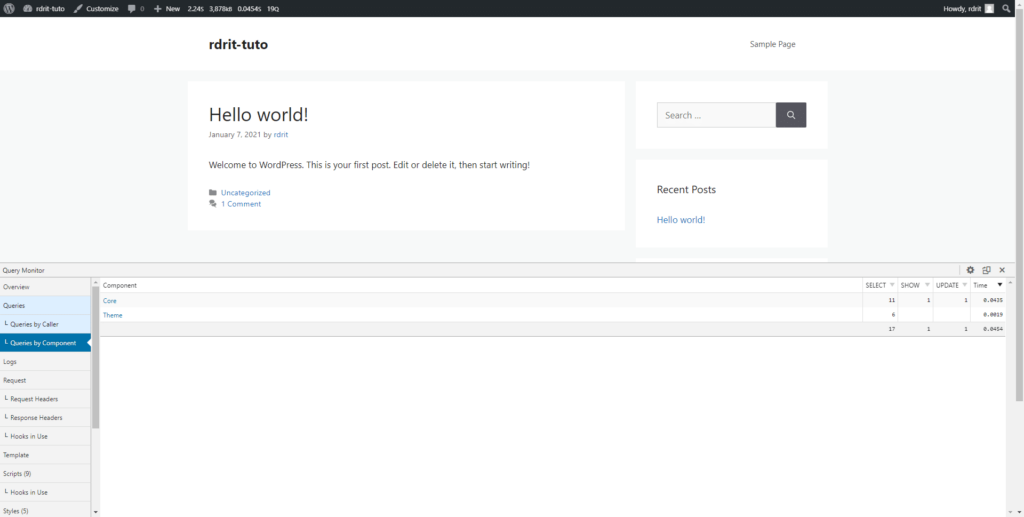Open the UPDATE column filter
This screenshot has width=1024, height=517.
pyautogui.click(x=965, y=285)
